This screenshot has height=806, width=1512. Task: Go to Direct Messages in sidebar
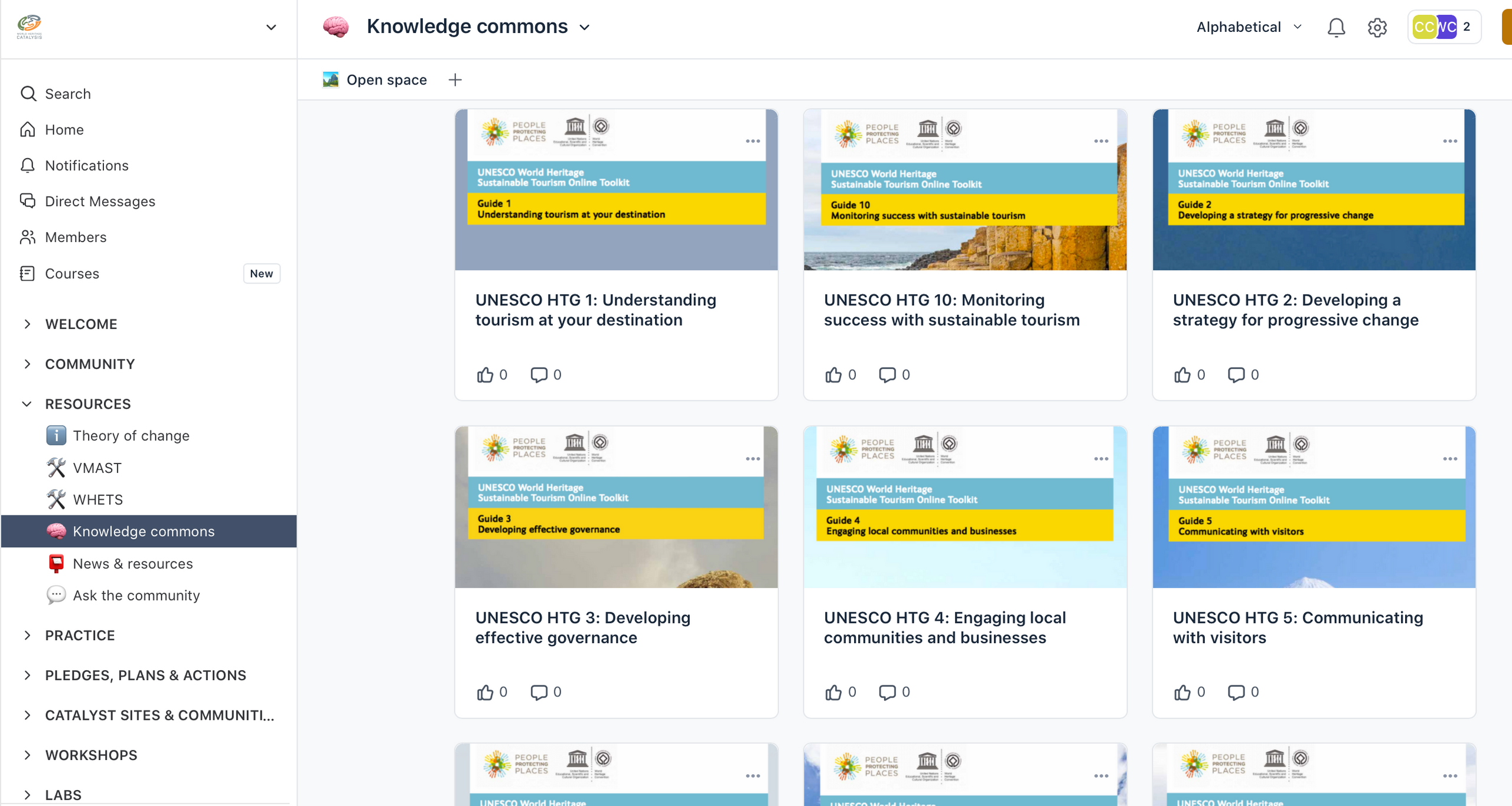100,201
